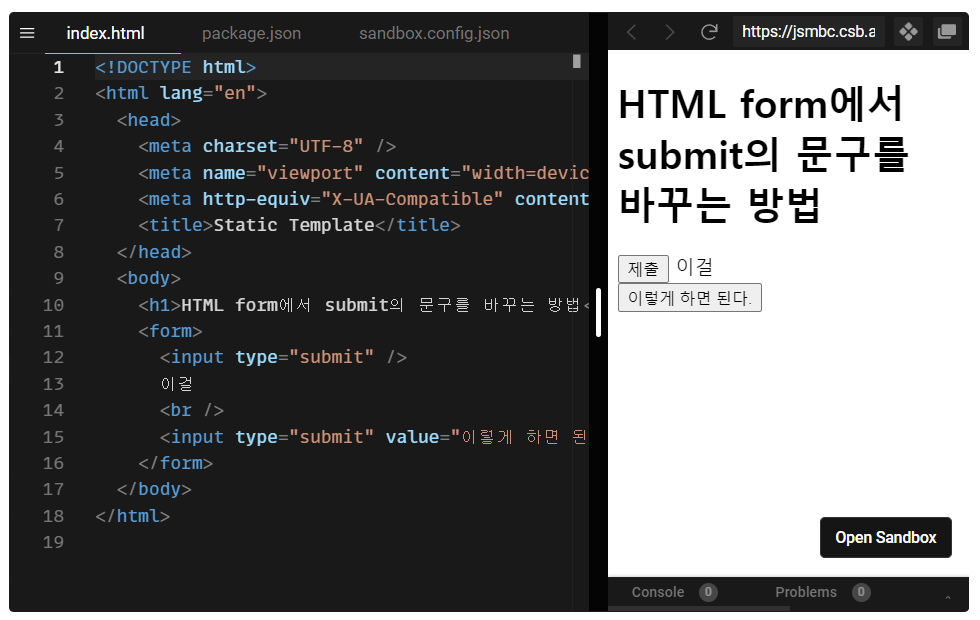The width and height of the screenshot is (980, 620).
Task: Click the Static Template title text
Action: pos(294,225)
